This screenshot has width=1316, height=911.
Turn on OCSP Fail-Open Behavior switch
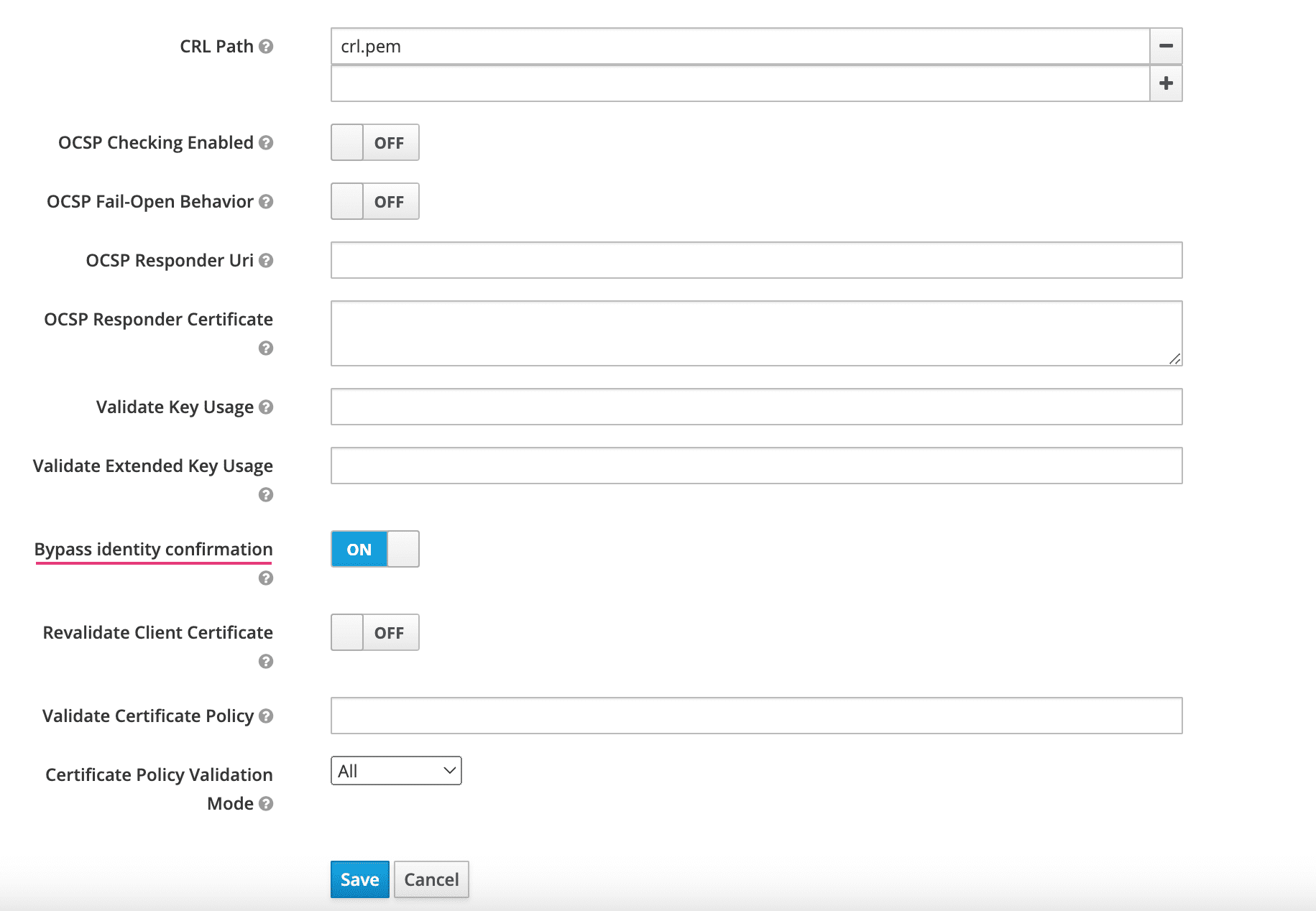(x=374, y=202)
